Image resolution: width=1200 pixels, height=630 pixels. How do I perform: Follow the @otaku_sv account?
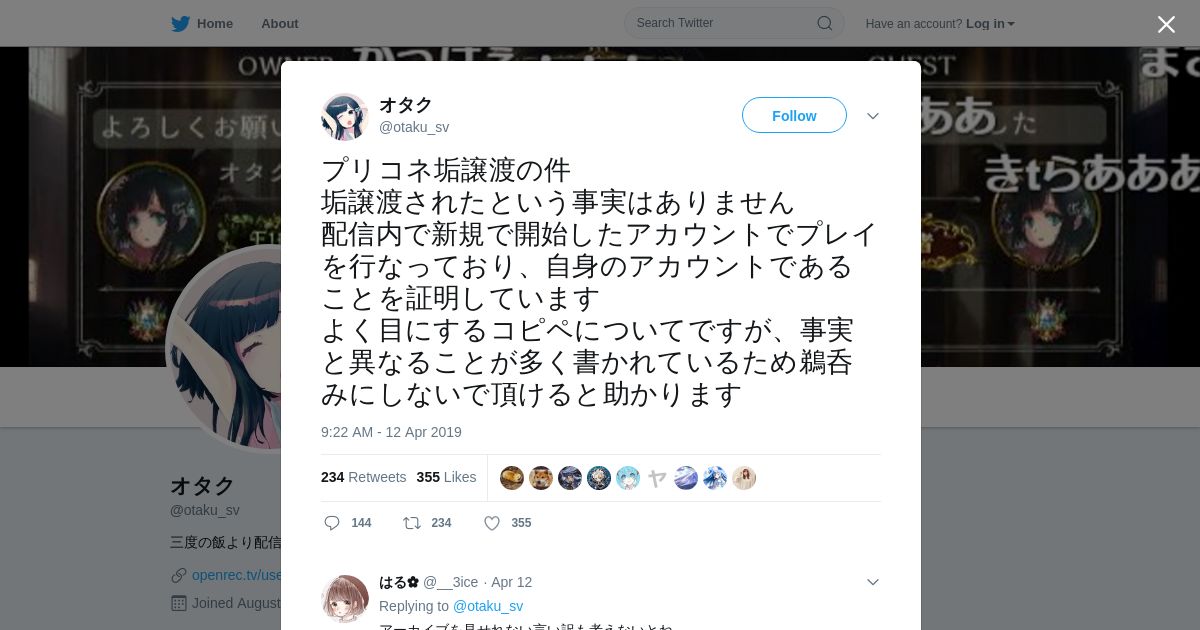(x=794, y=116)
